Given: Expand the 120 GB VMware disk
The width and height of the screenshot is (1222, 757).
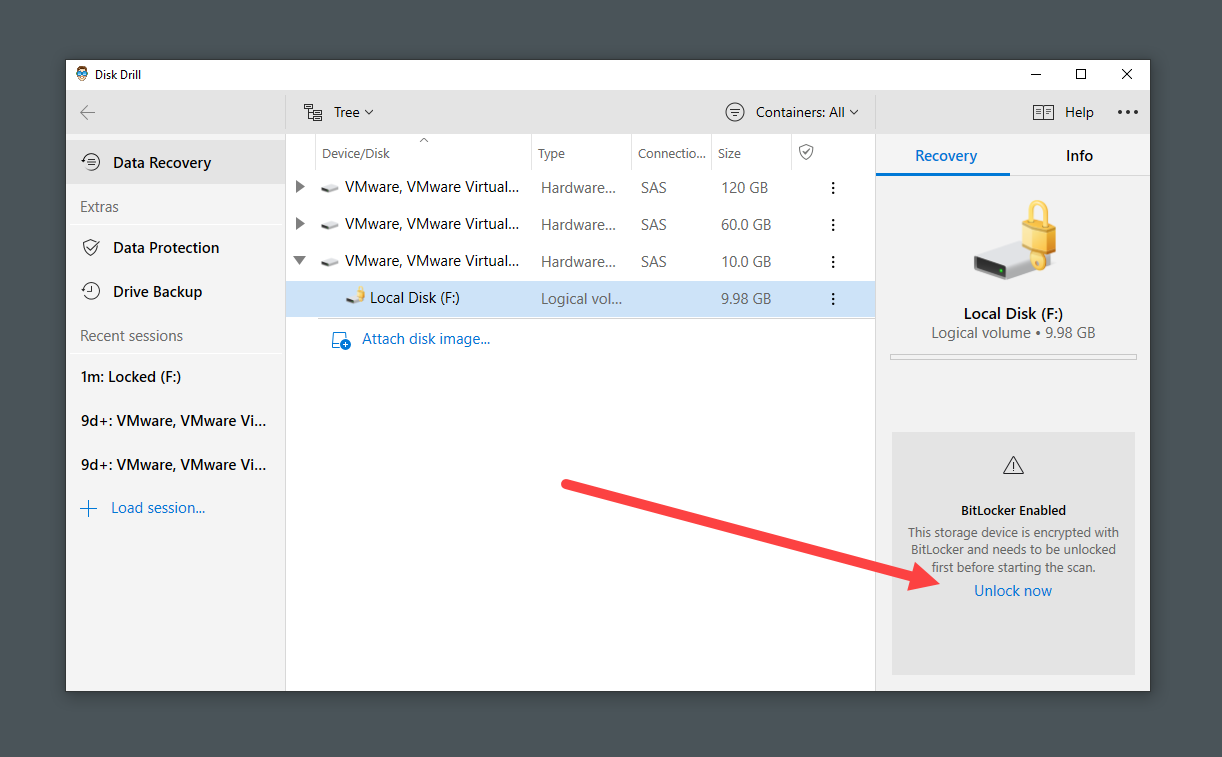Looking at the screenshot, I should [x=300, y=187].
